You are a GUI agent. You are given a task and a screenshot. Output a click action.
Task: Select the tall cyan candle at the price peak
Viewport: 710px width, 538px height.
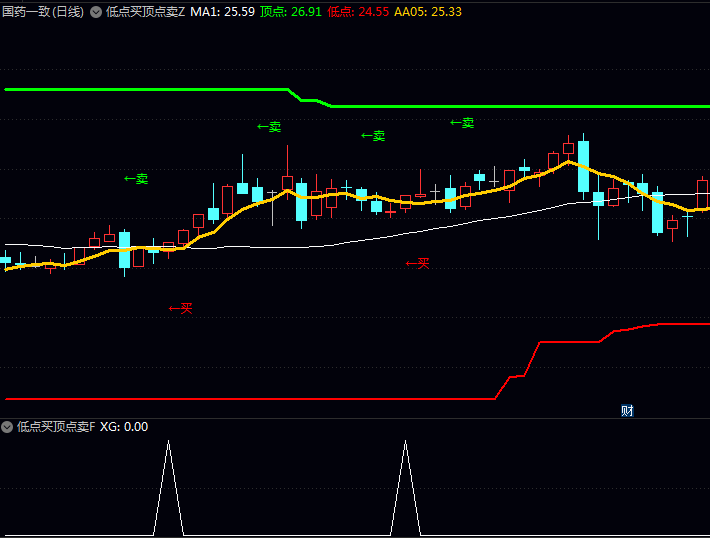pyautogui.click(x=583, y=166)
